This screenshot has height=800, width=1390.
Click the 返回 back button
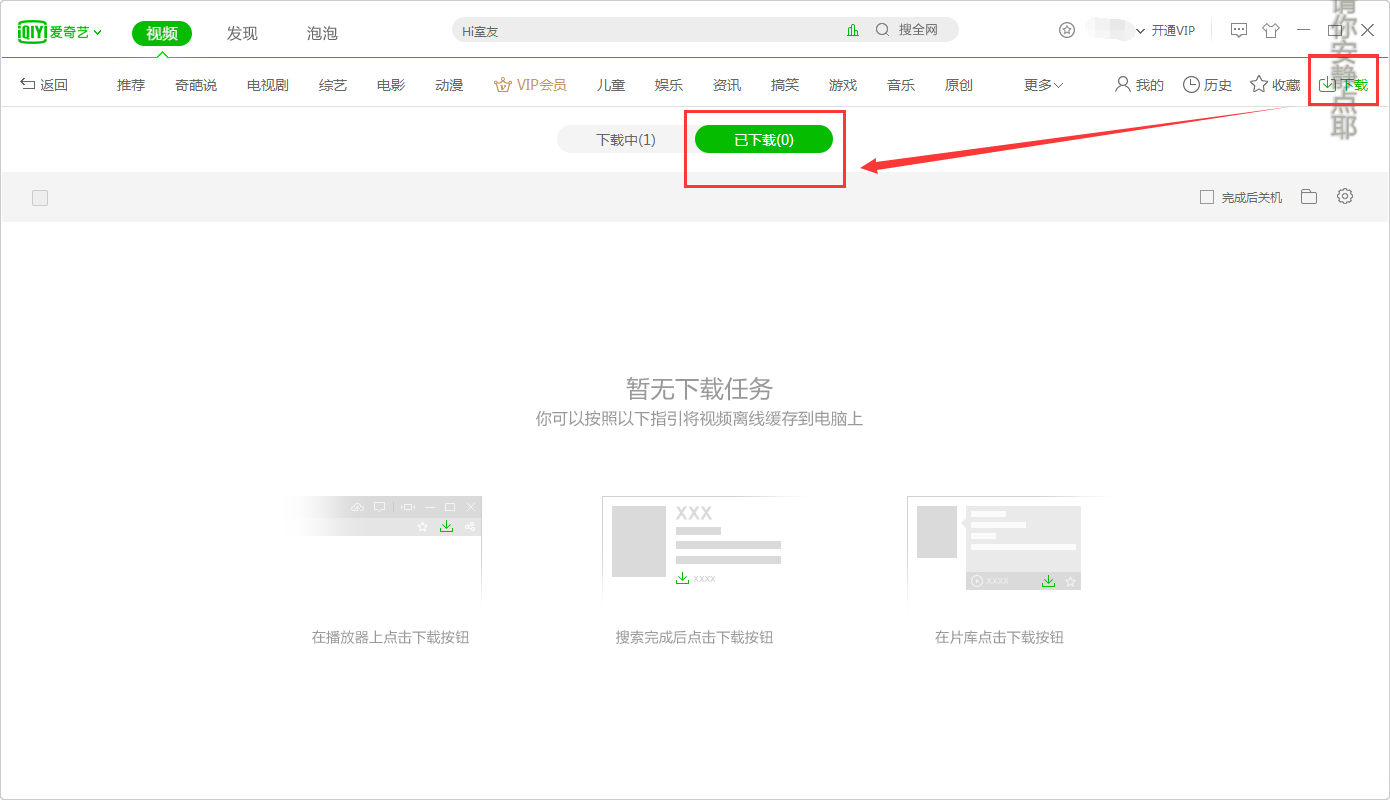click(45, 85)
